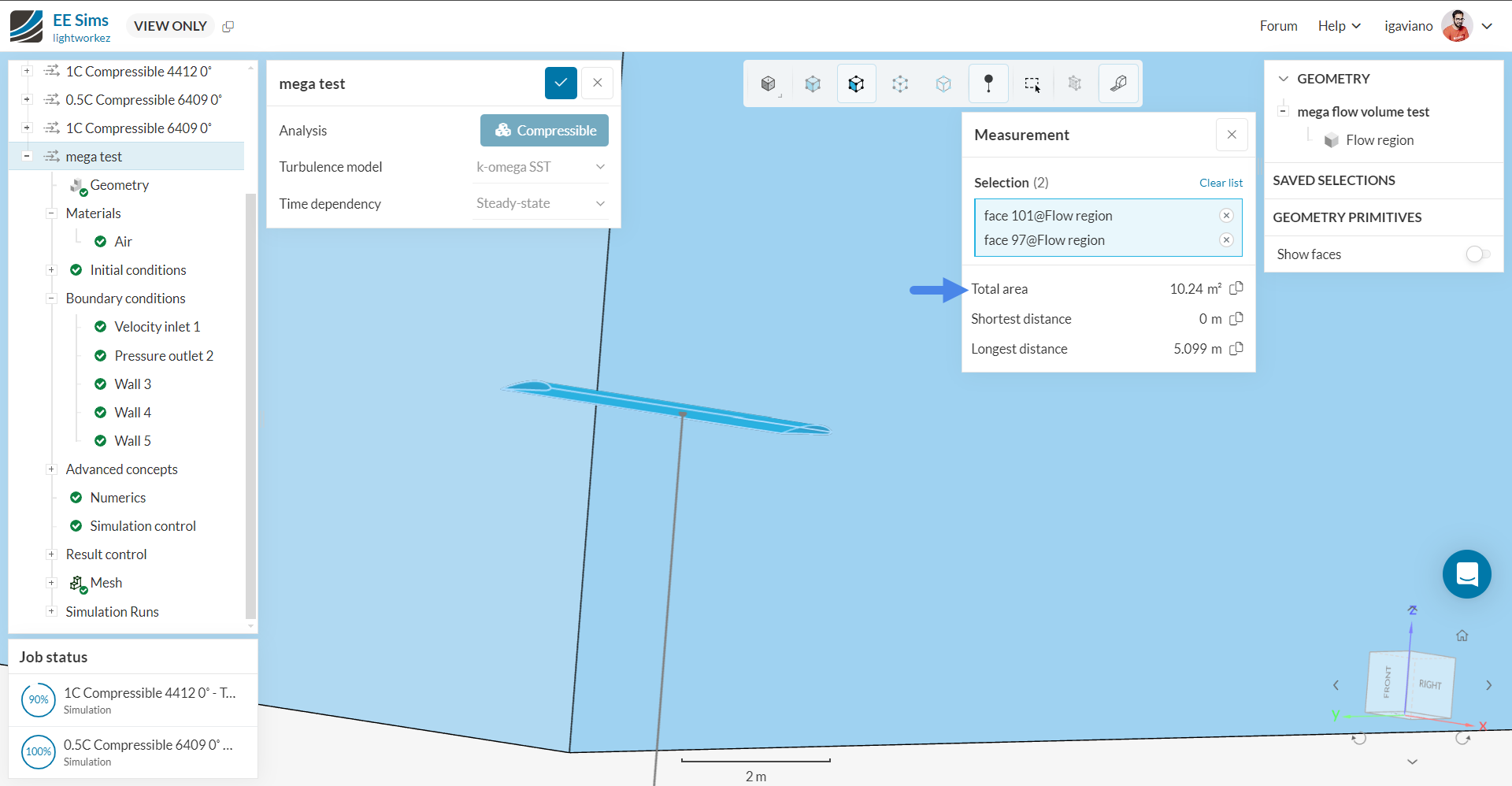View the 90% job progress indicator
Viewport: 1512px width, 786px height.
pos(39,699)
